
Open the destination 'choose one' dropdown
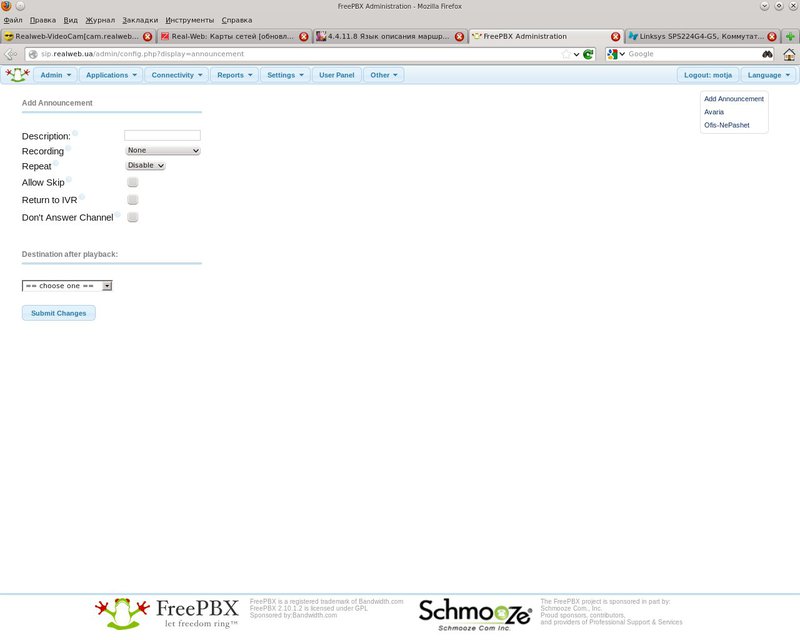(x=67, y=286)
